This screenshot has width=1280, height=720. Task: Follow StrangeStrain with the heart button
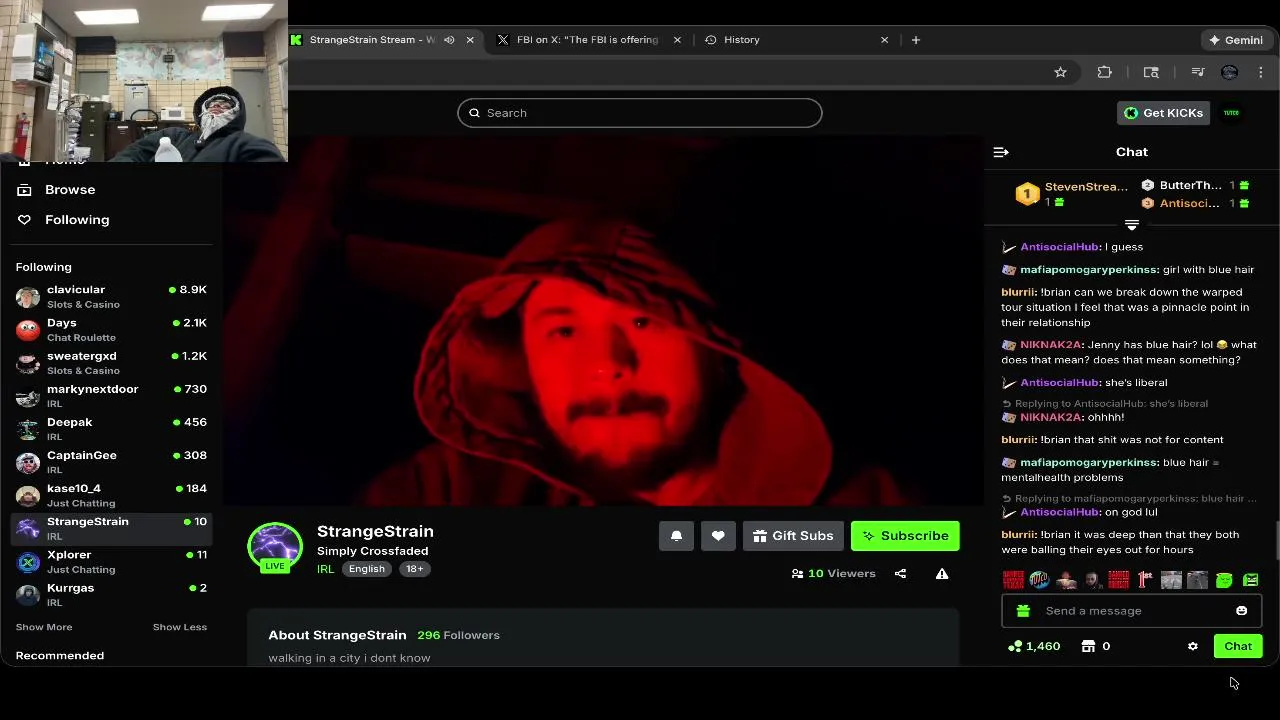pos(718,536)
